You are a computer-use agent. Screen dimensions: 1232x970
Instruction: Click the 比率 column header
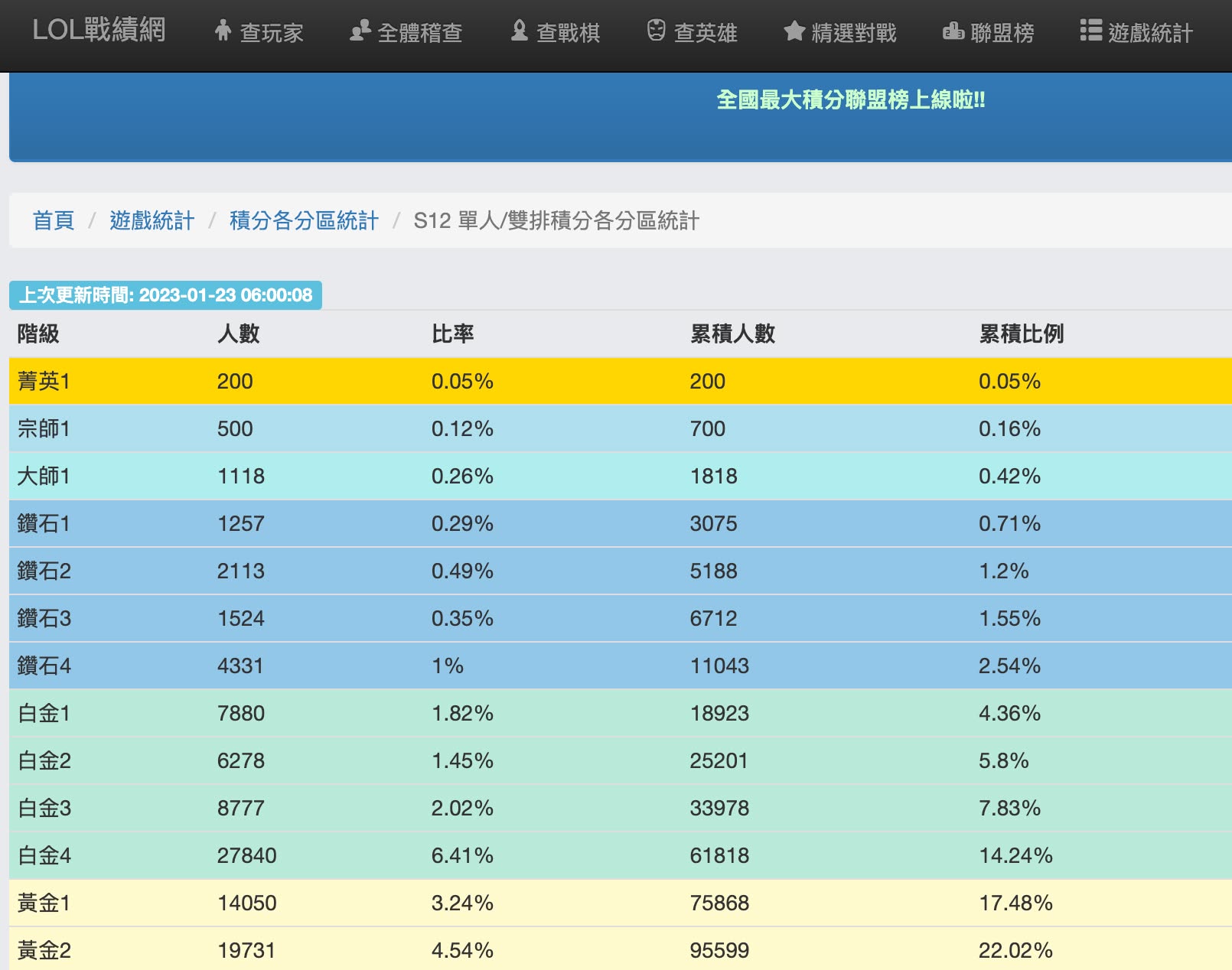[x=453, y=334]
